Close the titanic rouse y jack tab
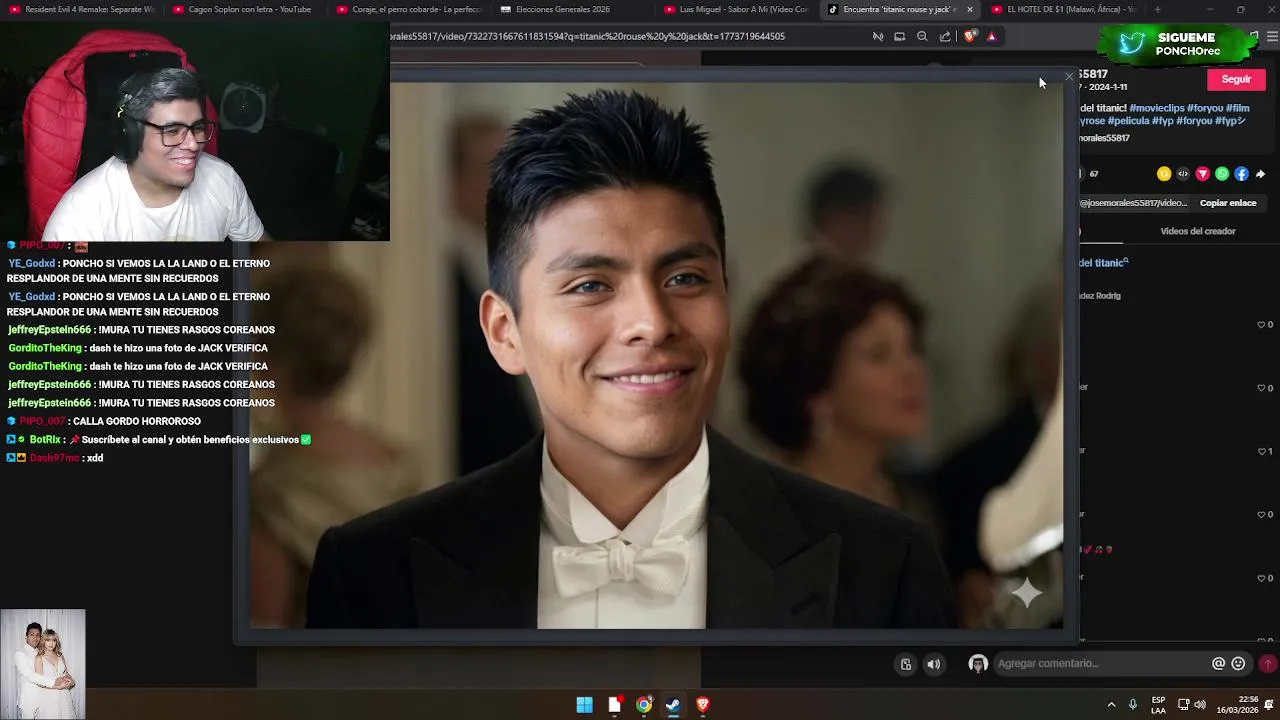Image resolution: width=1280 pixels, height=720 pixels. tap(969, 9)
